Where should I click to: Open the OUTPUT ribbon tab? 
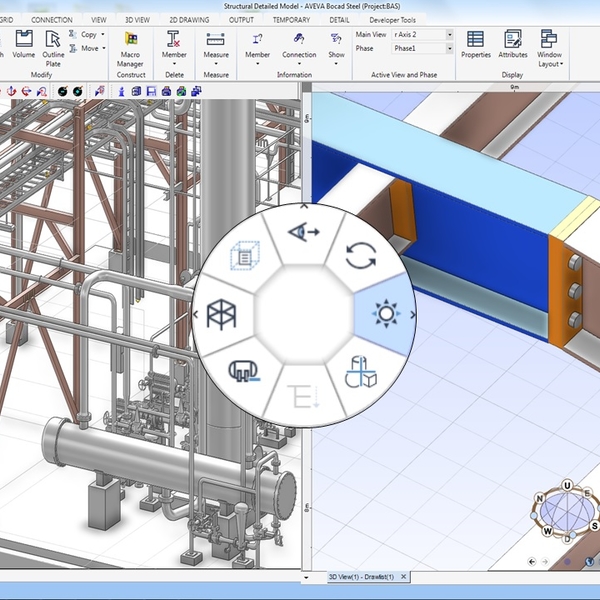click(241, 20)
